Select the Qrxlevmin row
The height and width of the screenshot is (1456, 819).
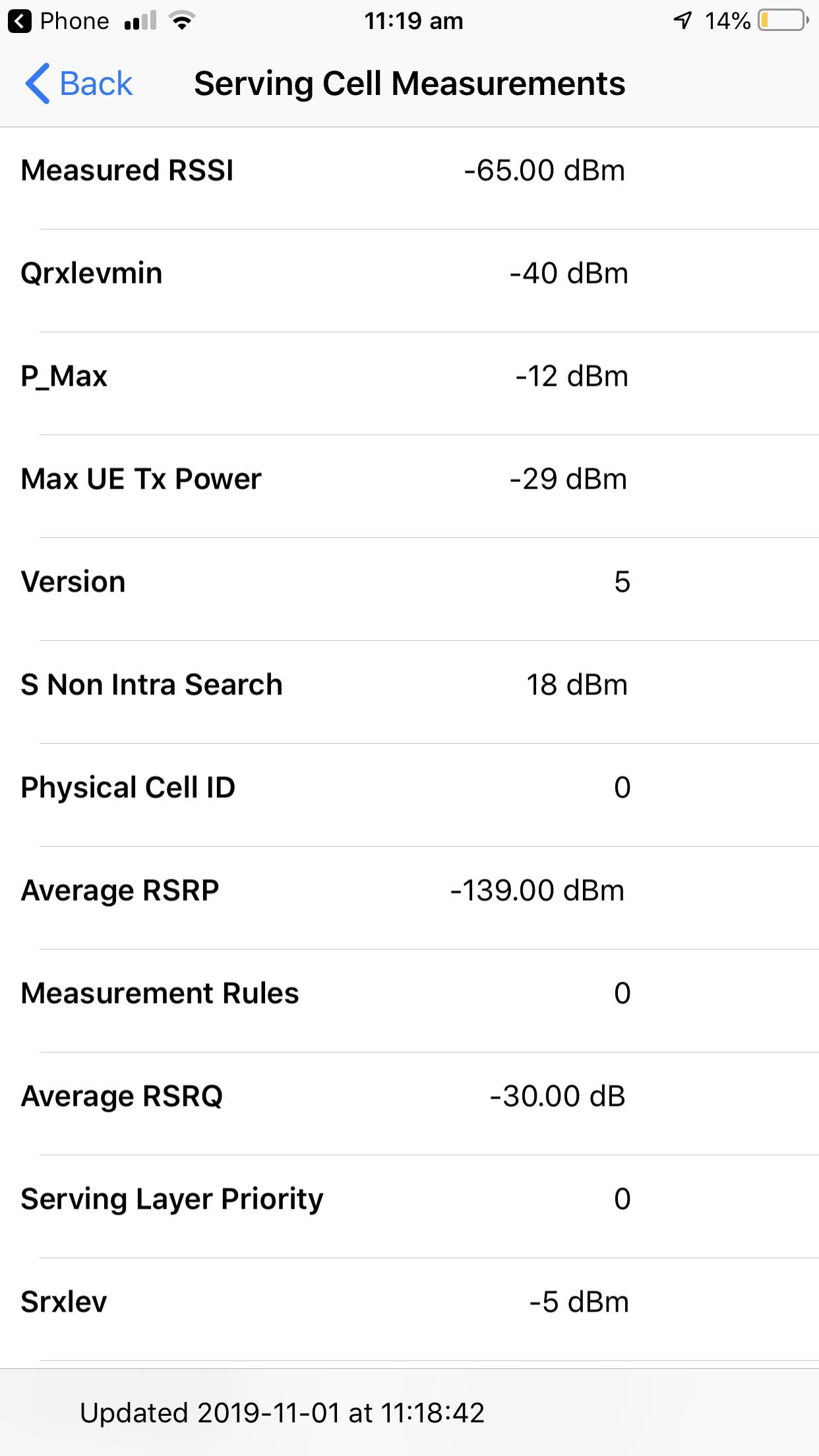pyautogui.click(x=409, y=274)
